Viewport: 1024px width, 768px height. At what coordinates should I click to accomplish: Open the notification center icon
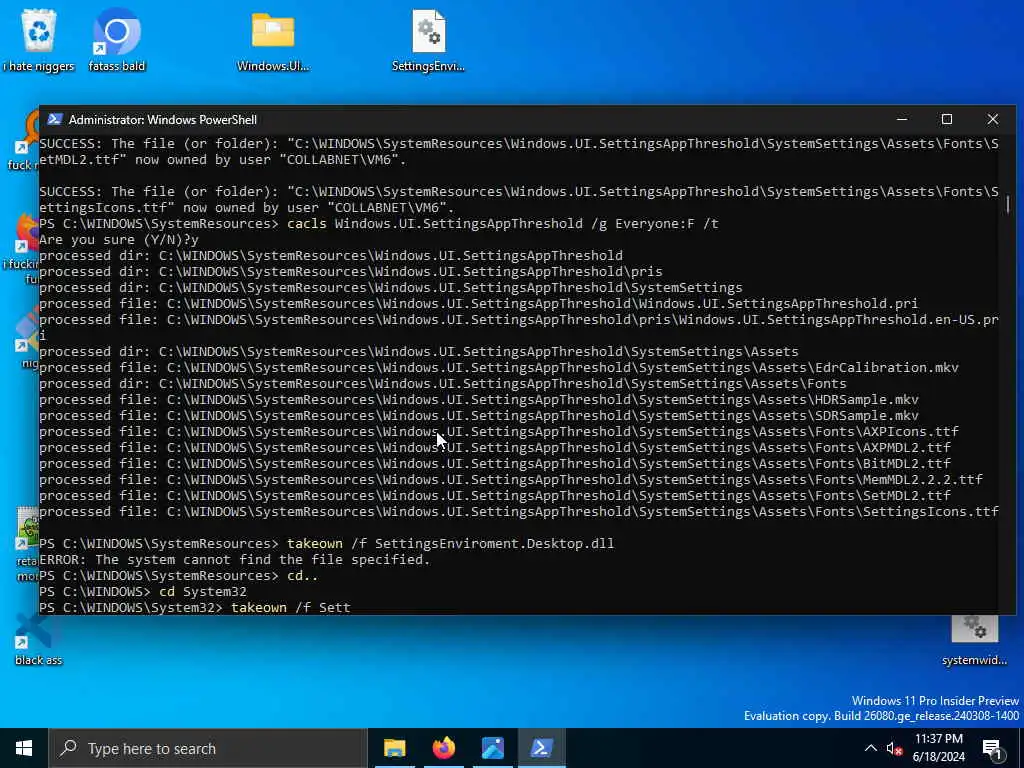click(x=993, y=749)
